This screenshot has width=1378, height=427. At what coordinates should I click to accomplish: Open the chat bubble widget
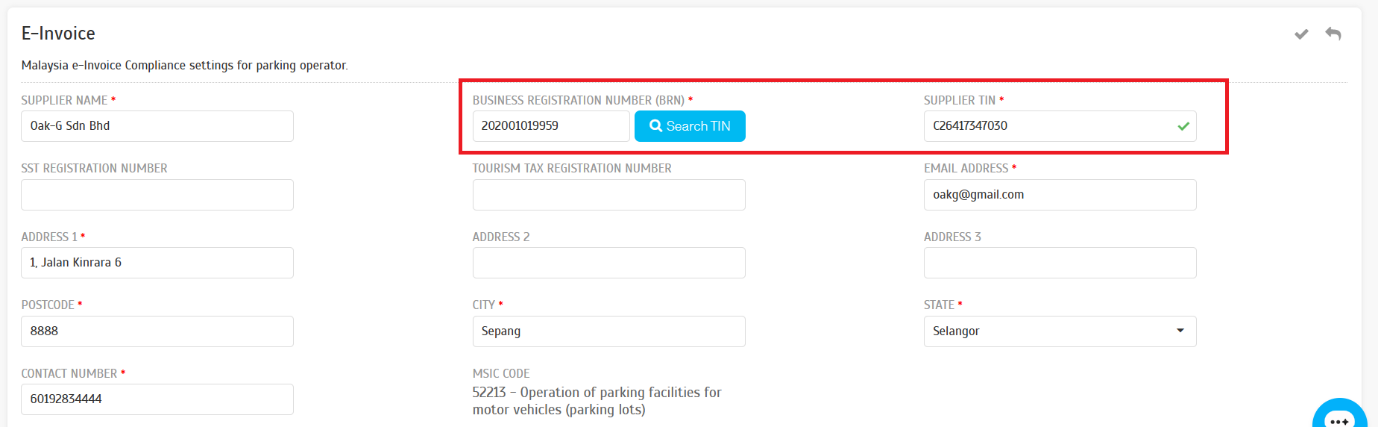pyautogui.click(x=1339, y=417)
